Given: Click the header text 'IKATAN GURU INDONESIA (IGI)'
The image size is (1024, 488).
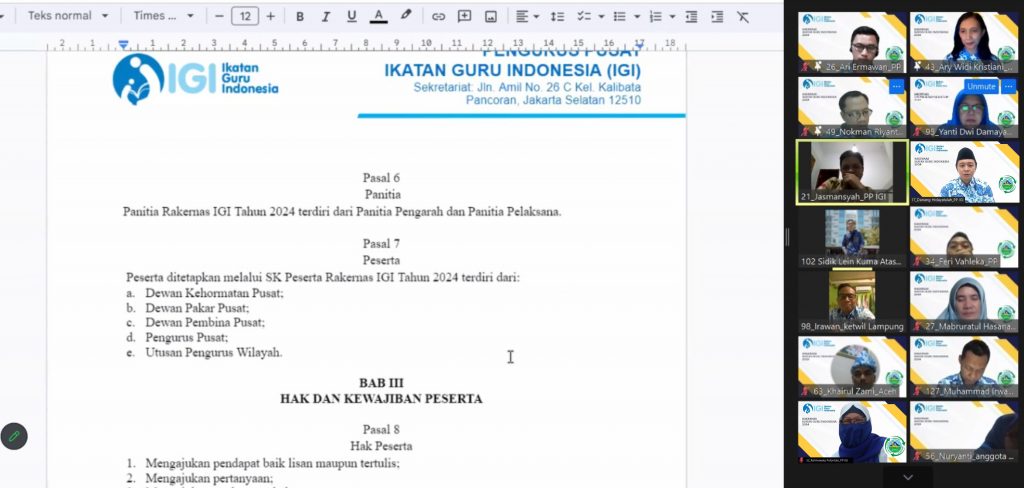Looking at the screenshot, I should 513,71.
